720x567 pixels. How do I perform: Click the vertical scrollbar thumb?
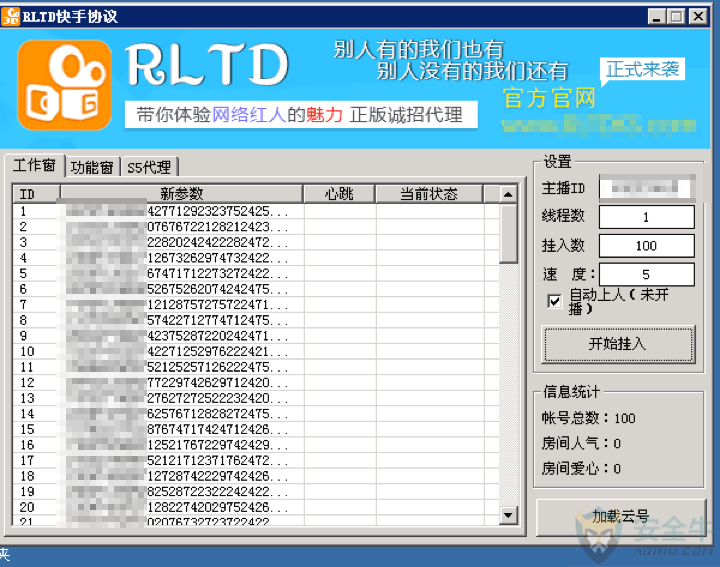point(508,233)
